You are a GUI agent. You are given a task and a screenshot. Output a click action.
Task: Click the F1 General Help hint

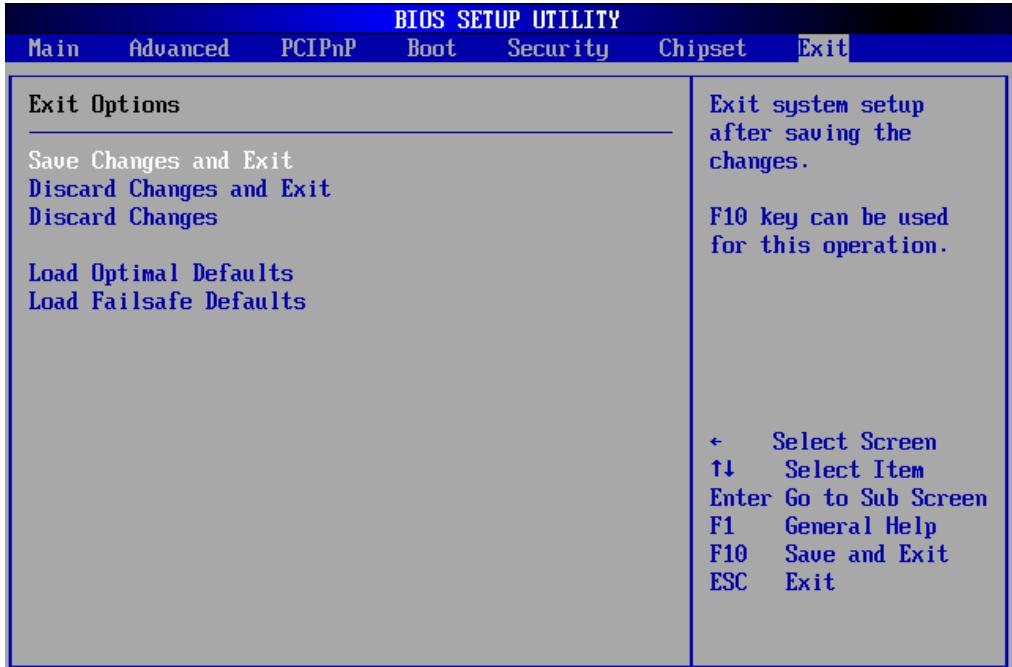(823, 526)
